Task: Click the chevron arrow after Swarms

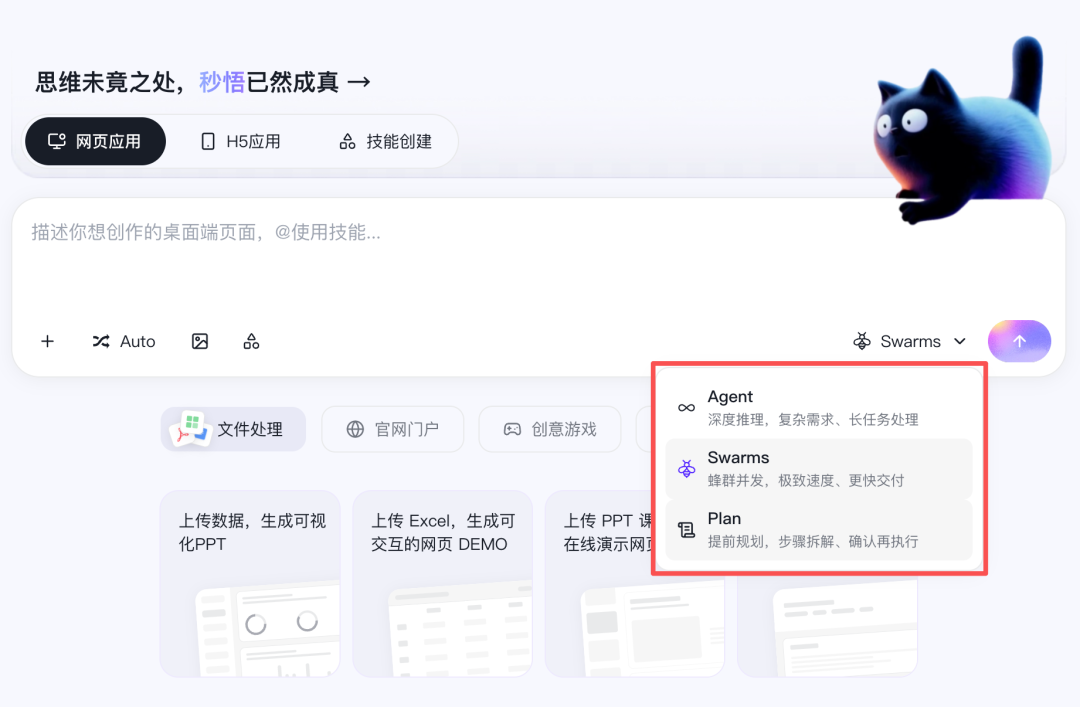Action: coord(959,341)
